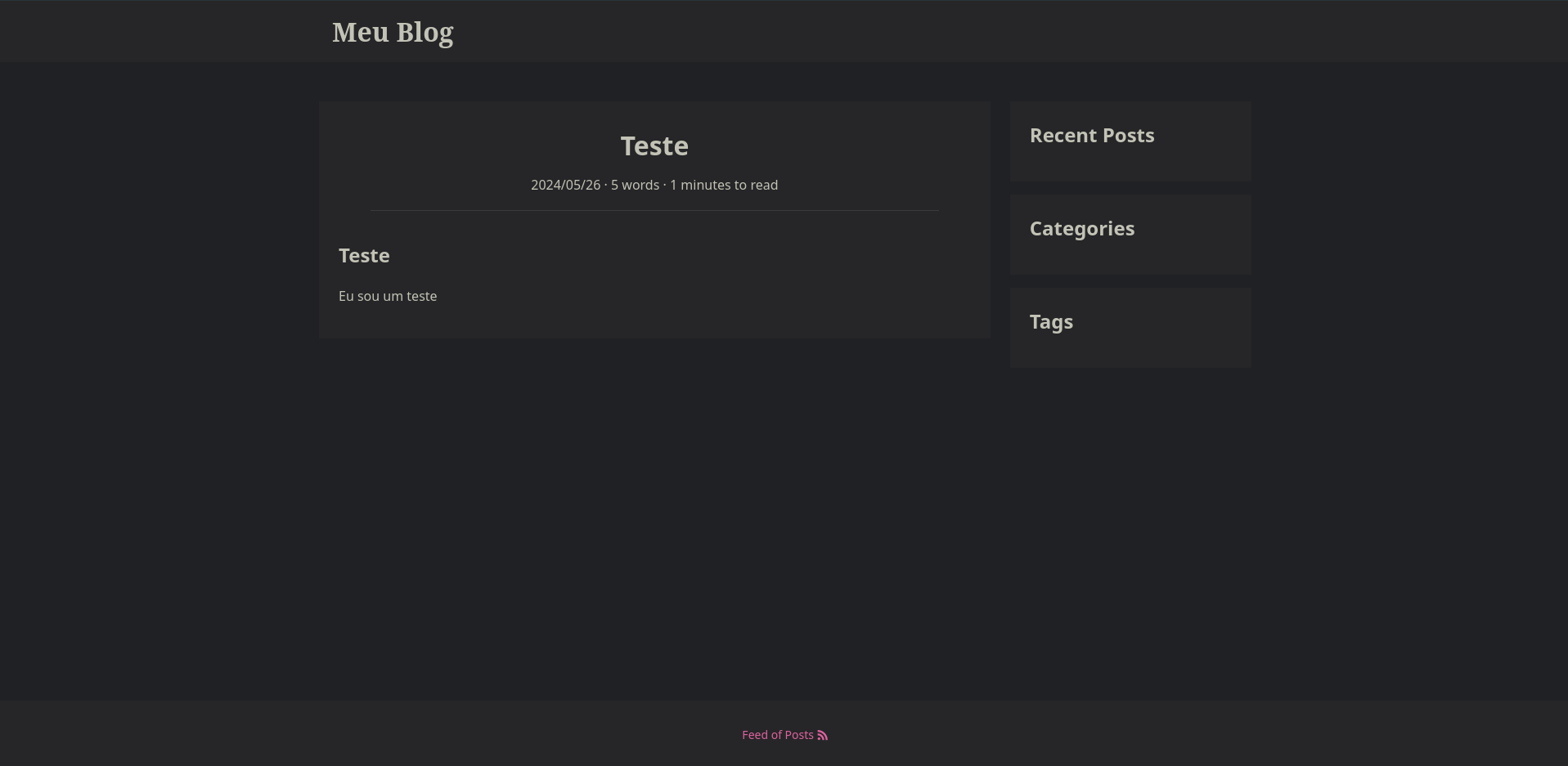The image size is (1568, 766).
Task: Select the Tags sidebar heading
Action: tap(1051, 322)
